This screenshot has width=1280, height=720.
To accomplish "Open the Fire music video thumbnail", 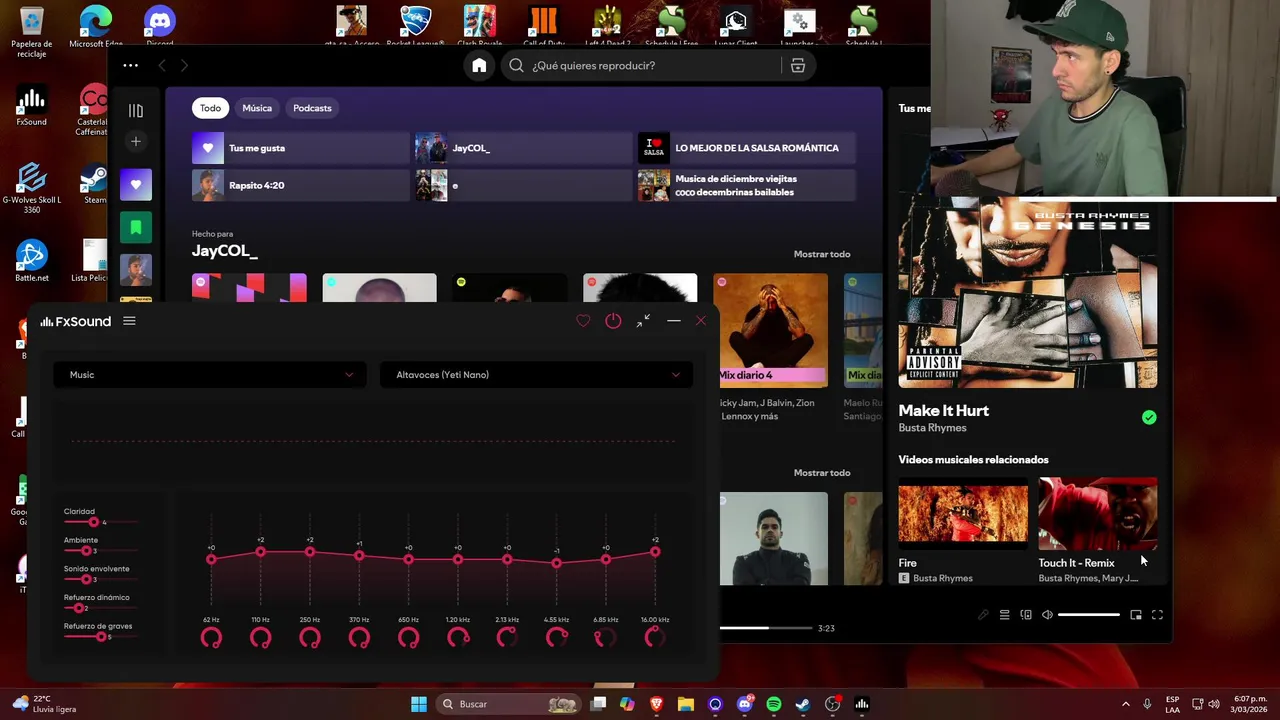I will tap(962, 514).
